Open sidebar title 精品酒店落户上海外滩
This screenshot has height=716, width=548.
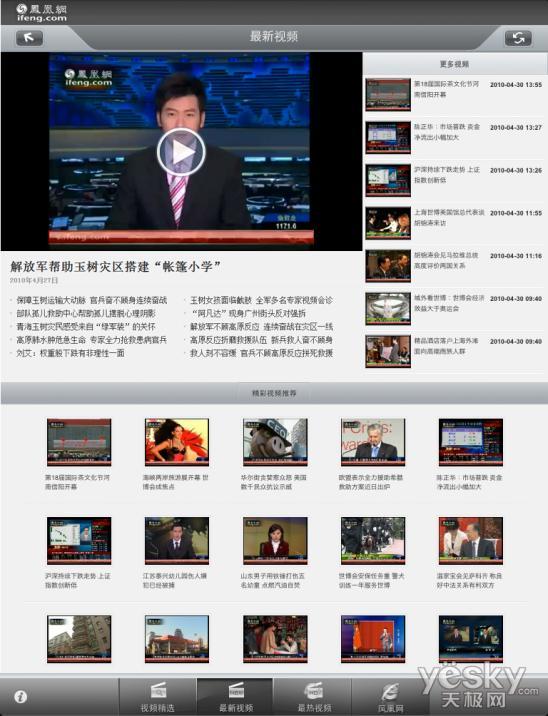point(446,346)
